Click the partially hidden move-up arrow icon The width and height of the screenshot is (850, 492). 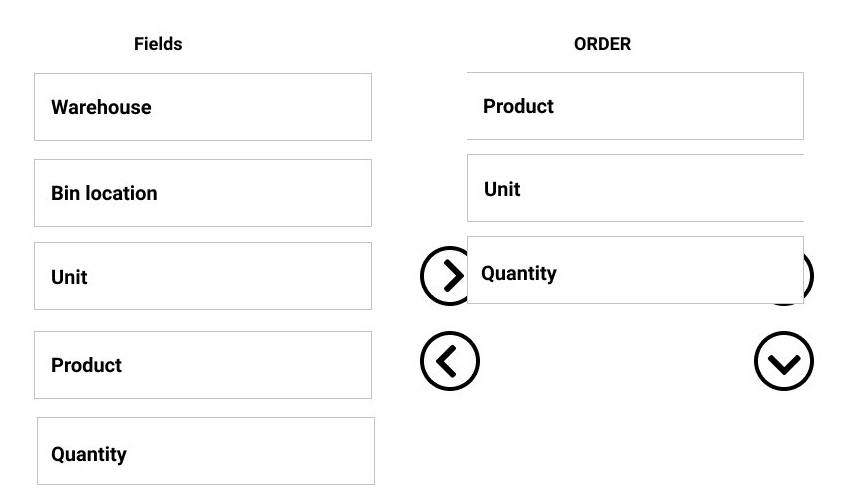point(808,276)
